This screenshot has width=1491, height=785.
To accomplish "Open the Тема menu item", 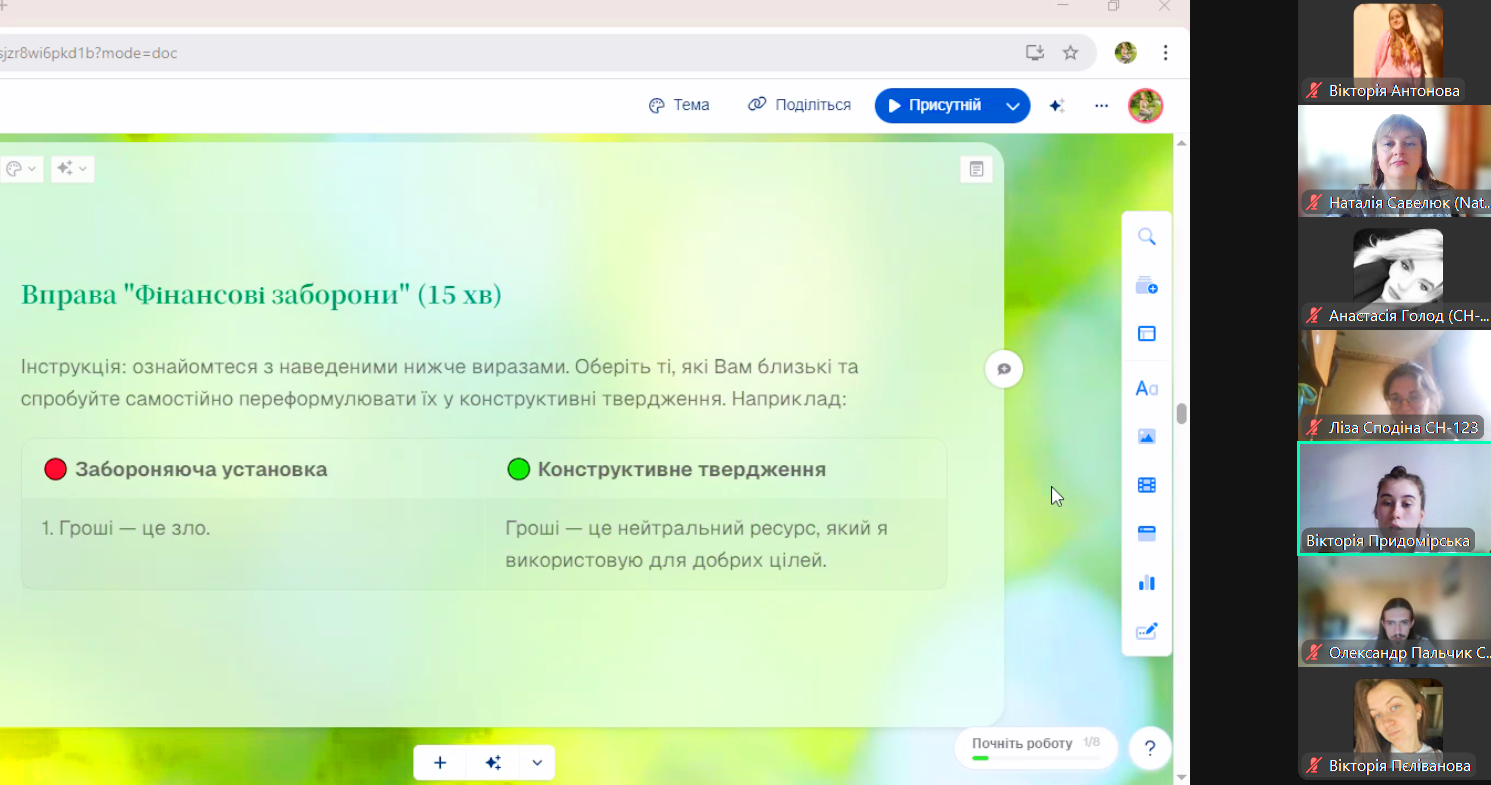I will coord(679,104).
